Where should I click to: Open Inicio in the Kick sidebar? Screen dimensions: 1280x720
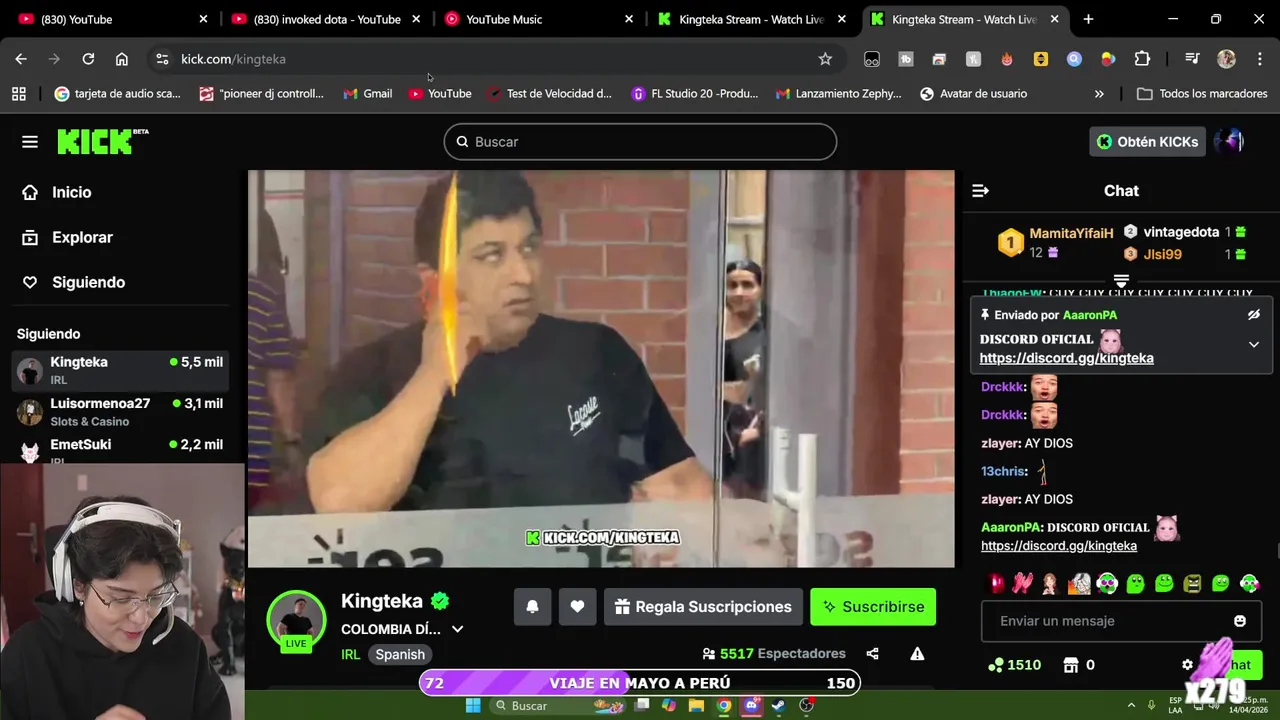[70, 192]
